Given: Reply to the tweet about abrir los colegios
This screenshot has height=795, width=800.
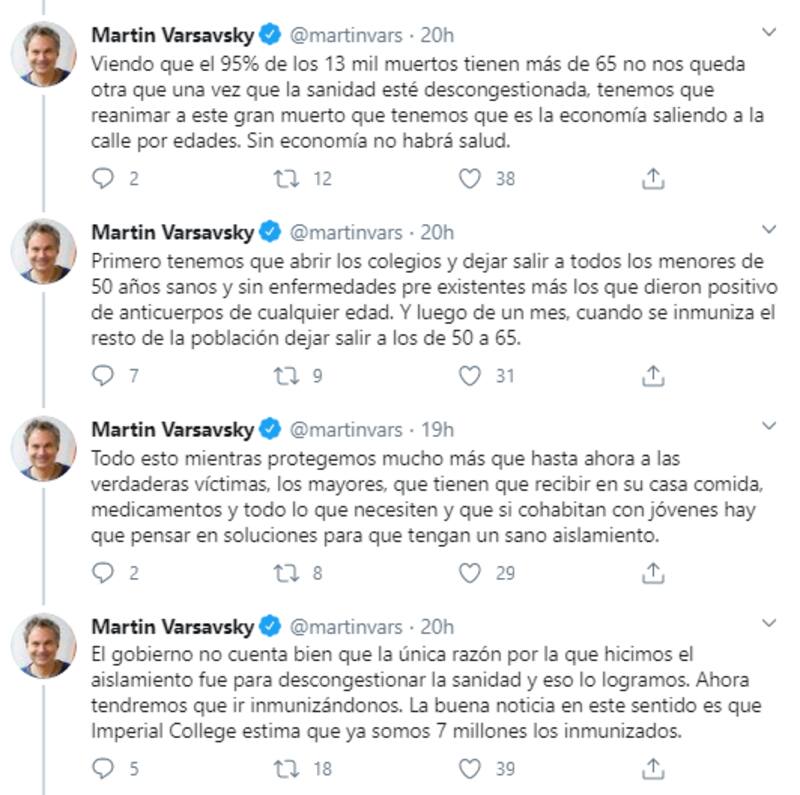Looking at the screenshot, I should [104, 376].
